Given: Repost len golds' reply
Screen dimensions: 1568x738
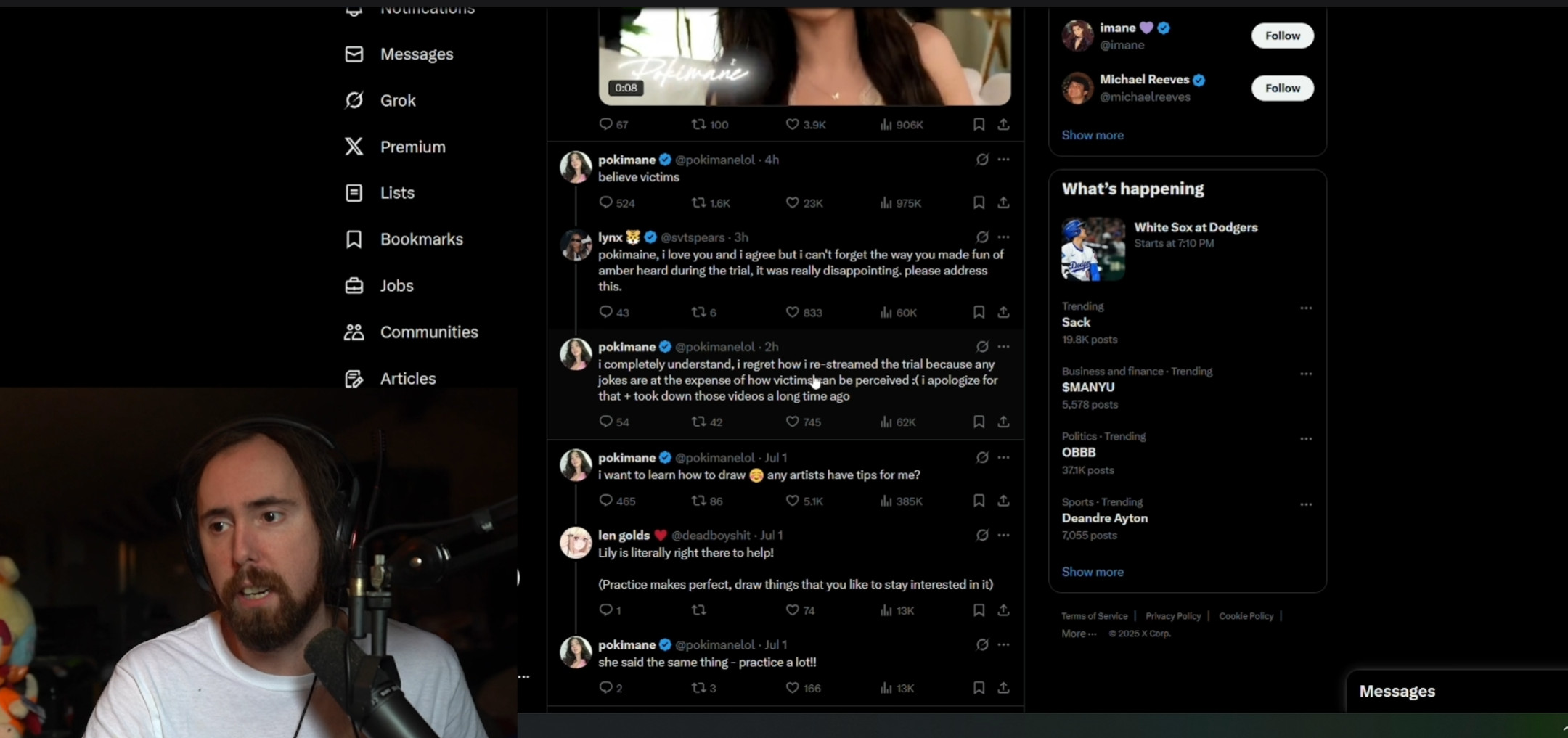Looking at the screenshot, I should click(x=698, y=610).
